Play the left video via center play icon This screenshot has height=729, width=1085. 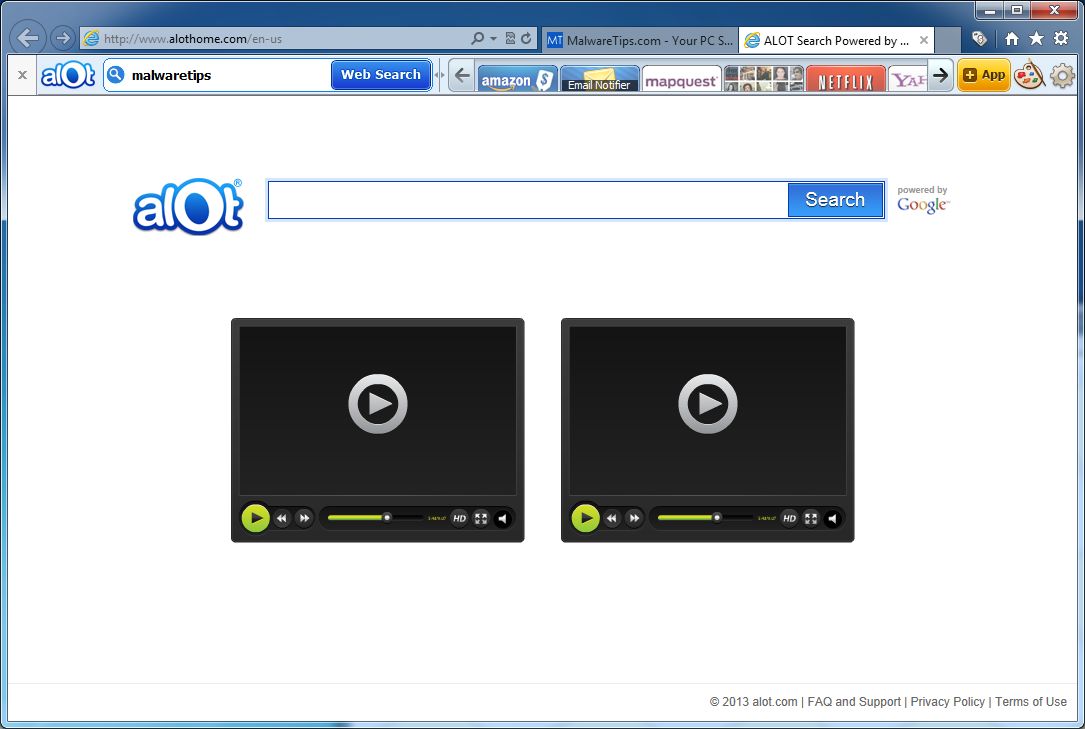tap(378, 404)
